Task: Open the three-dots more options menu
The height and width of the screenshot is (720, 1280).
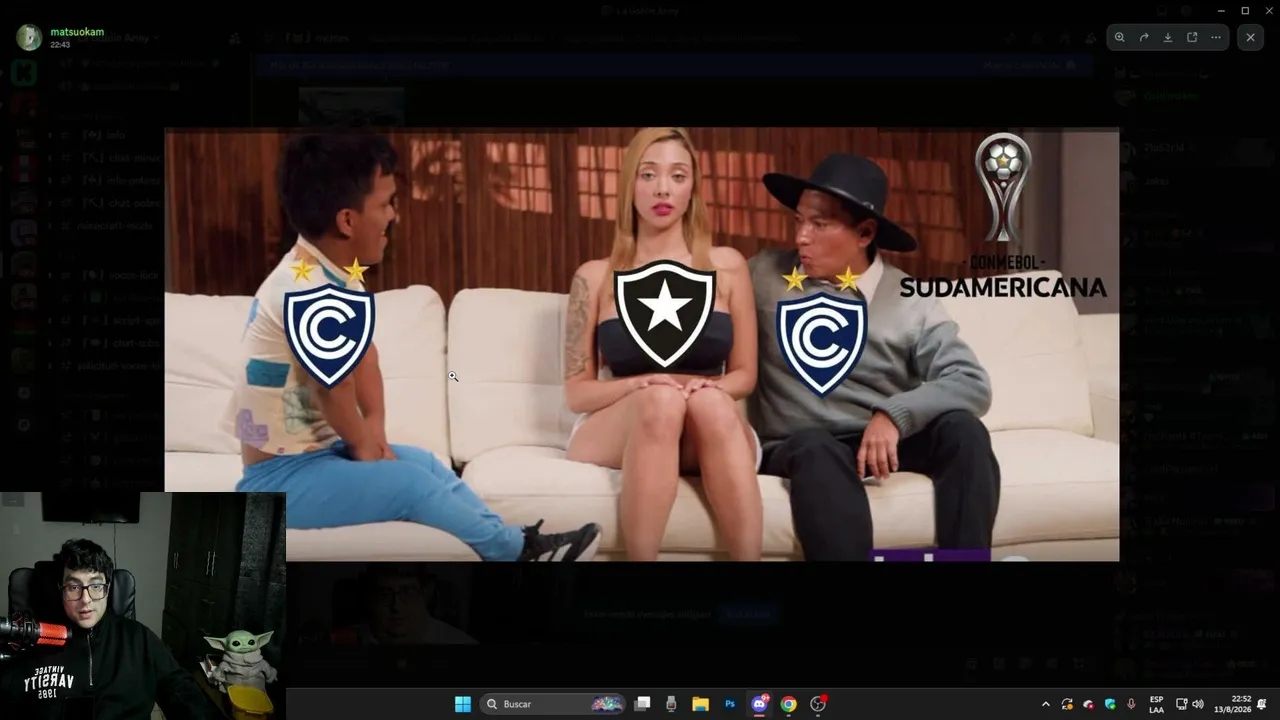Action: pos(1216,37)
